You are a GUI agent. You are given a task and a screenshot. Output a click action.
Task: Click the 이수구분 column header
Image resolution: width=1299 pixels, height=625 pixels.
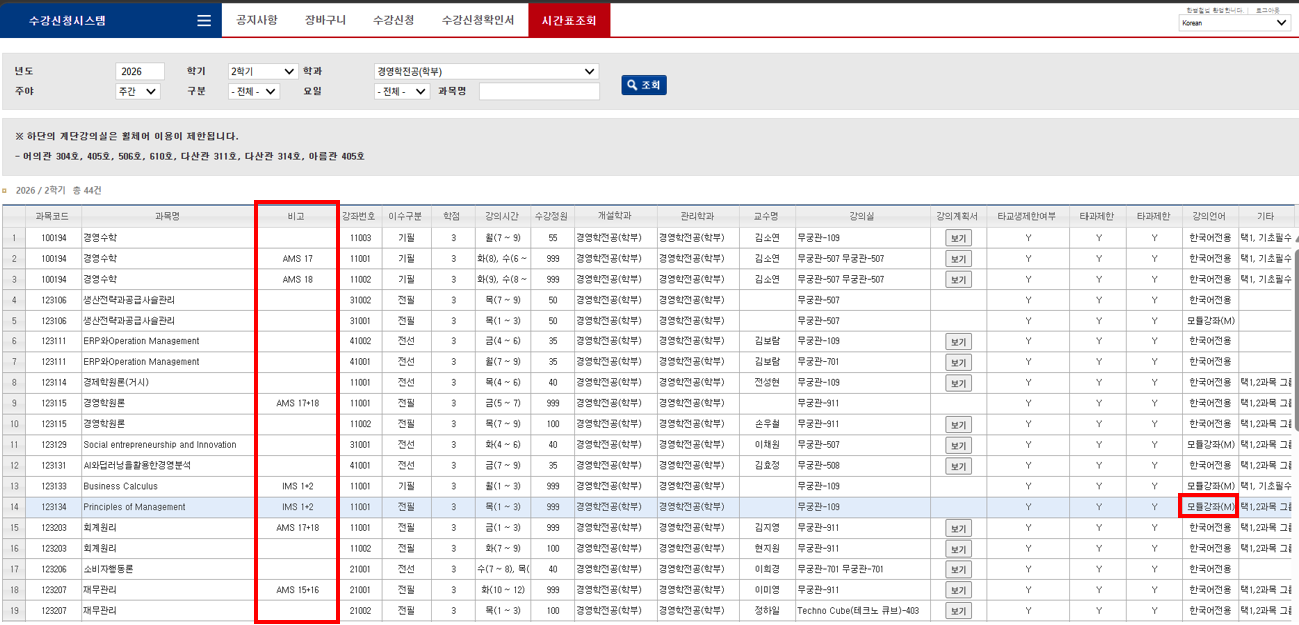pyautogui.click(x=406, y=216)
